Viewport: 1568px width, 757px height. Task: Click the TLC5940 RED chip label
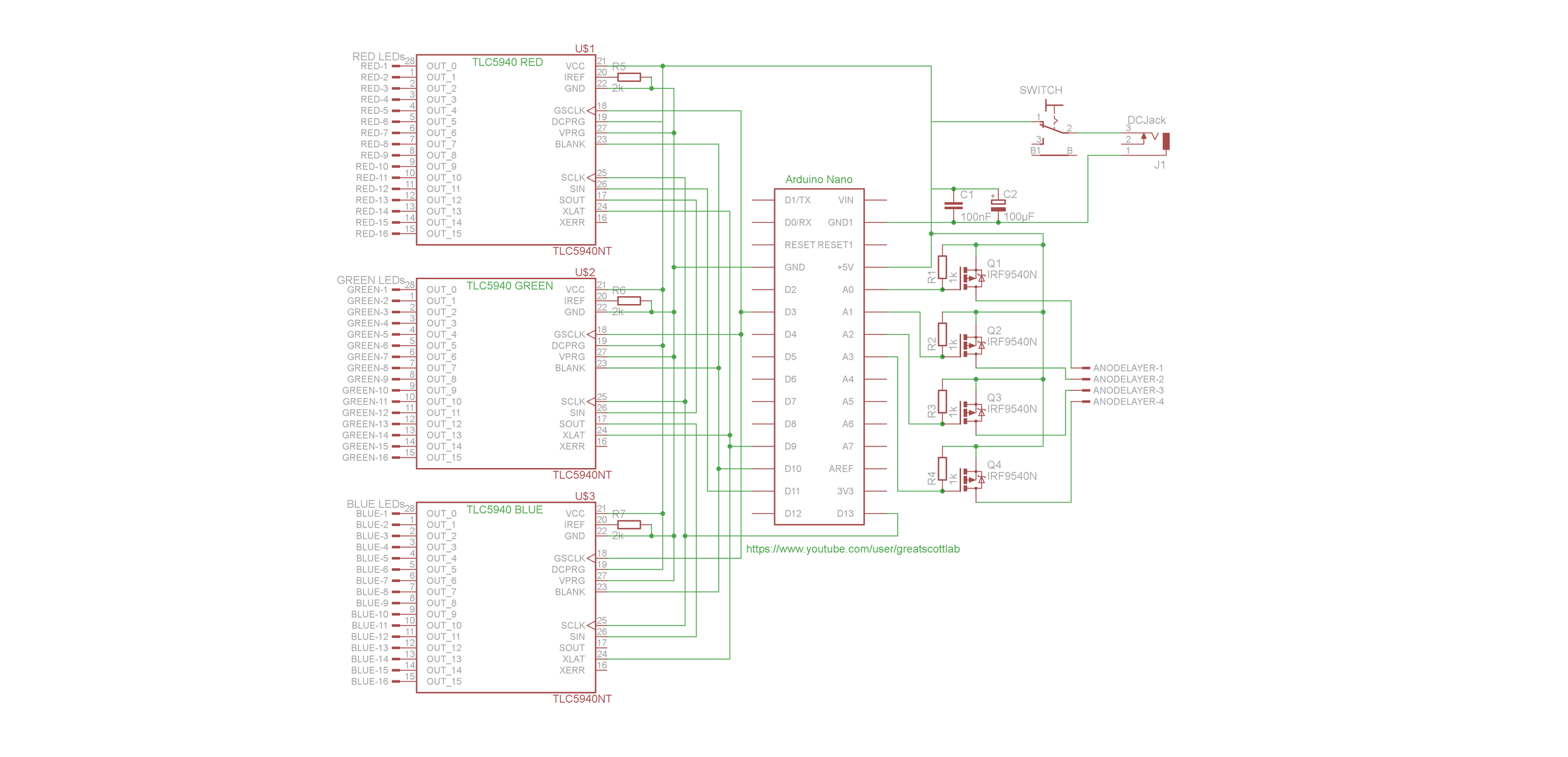pyautogui.click(x=507, y=62)
